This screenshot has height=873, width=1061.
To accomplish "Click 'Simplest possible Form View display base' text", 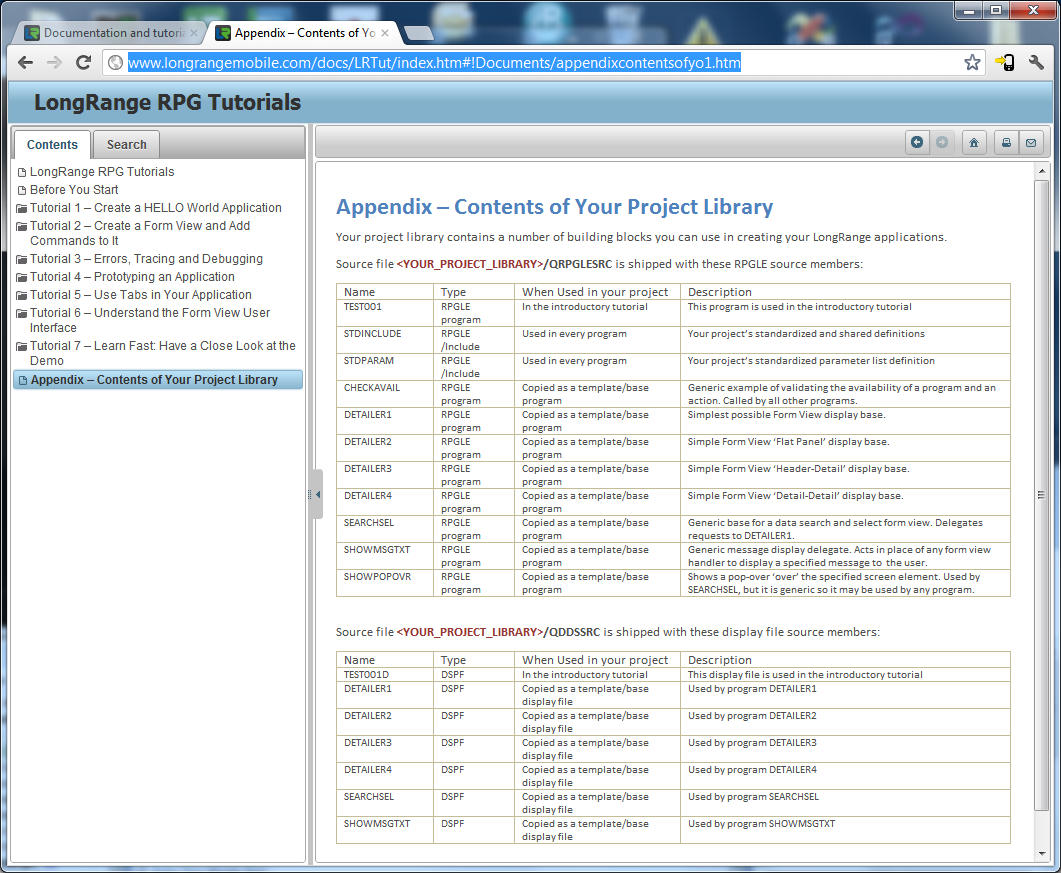I will coord(786,415).
